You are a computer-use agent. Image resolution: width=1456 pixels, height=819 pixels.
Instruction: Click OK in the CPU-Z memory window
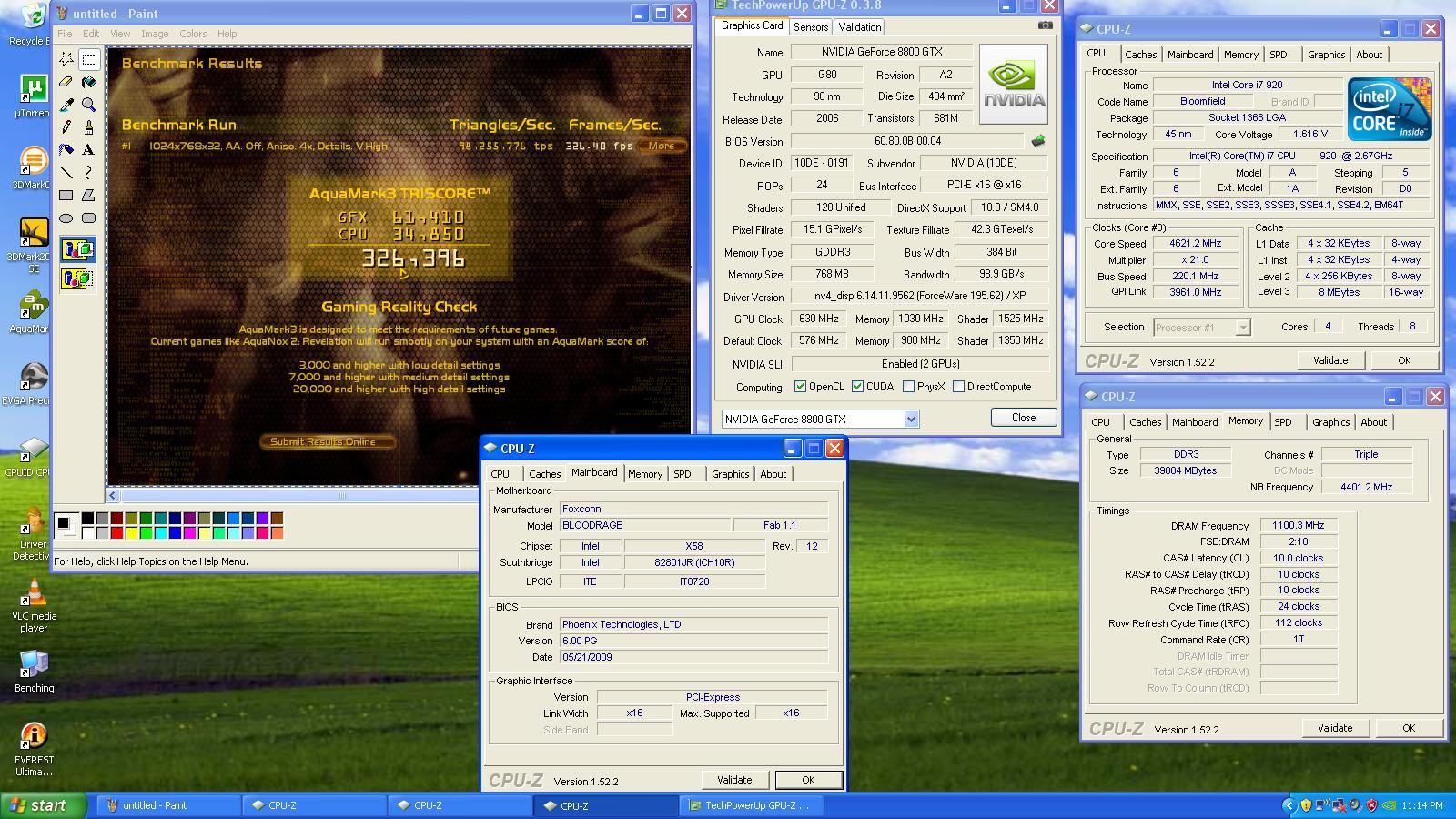(x=1409, y=728)
